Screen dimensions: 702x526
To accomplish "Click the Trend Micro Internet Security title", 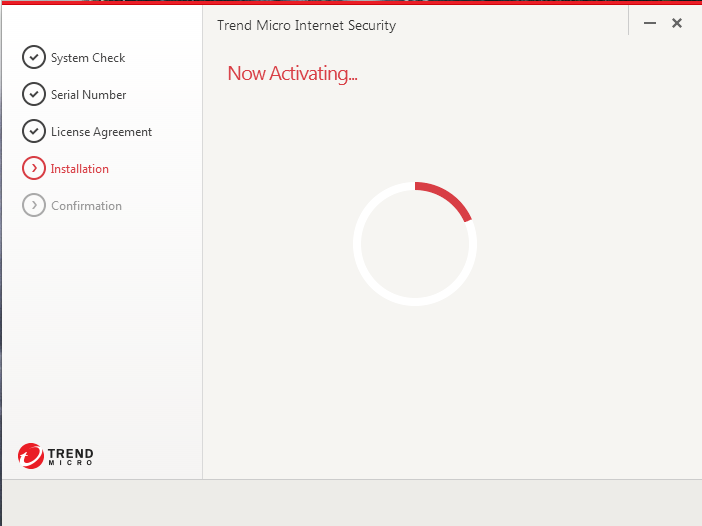I will pyautogui.click(x=306, y=26).
